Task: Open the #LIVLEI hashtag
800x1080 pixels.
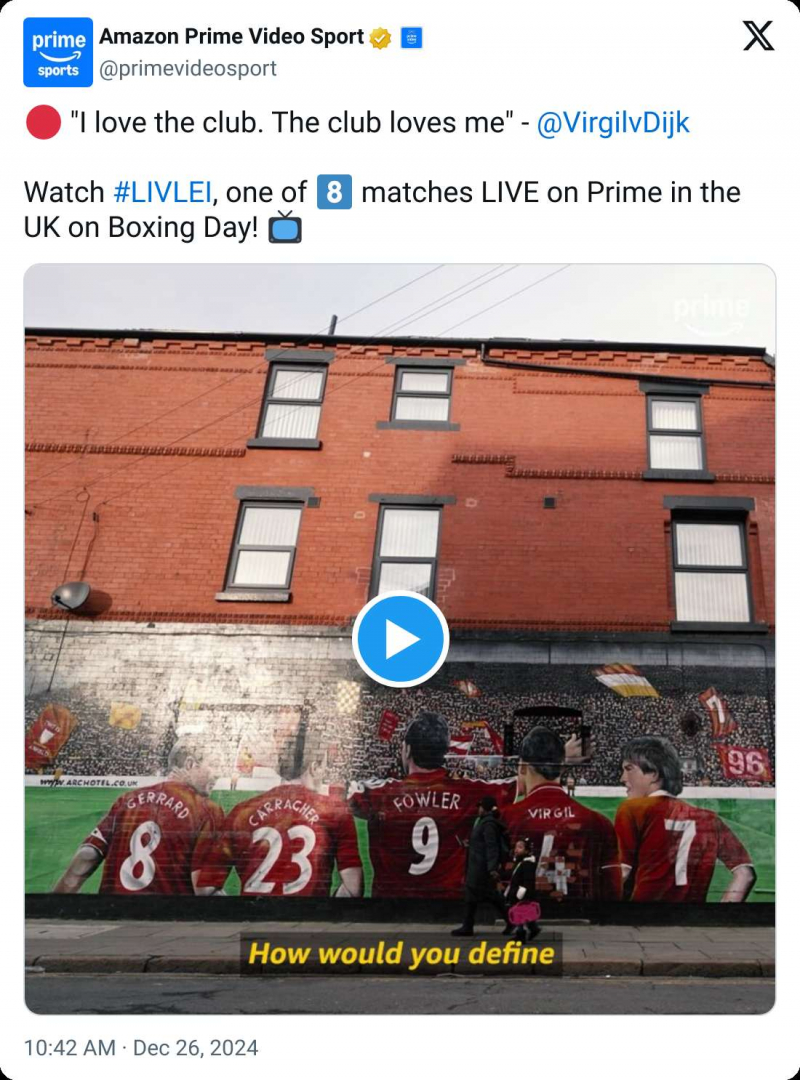Action: click(x=162, y=192)
